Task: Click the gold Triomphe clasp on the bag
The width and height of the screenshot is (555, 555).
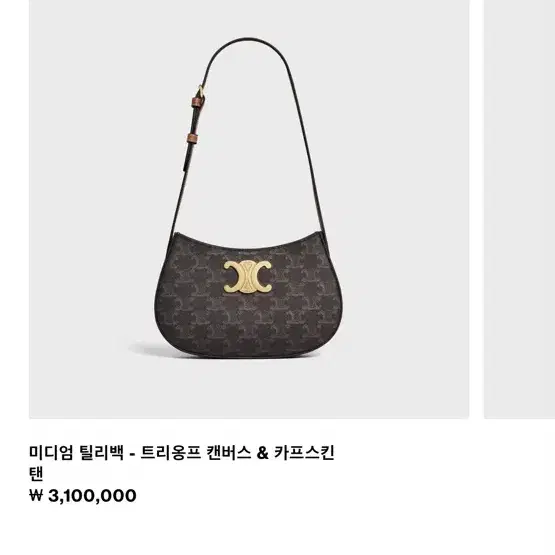Action: point(247,277)
